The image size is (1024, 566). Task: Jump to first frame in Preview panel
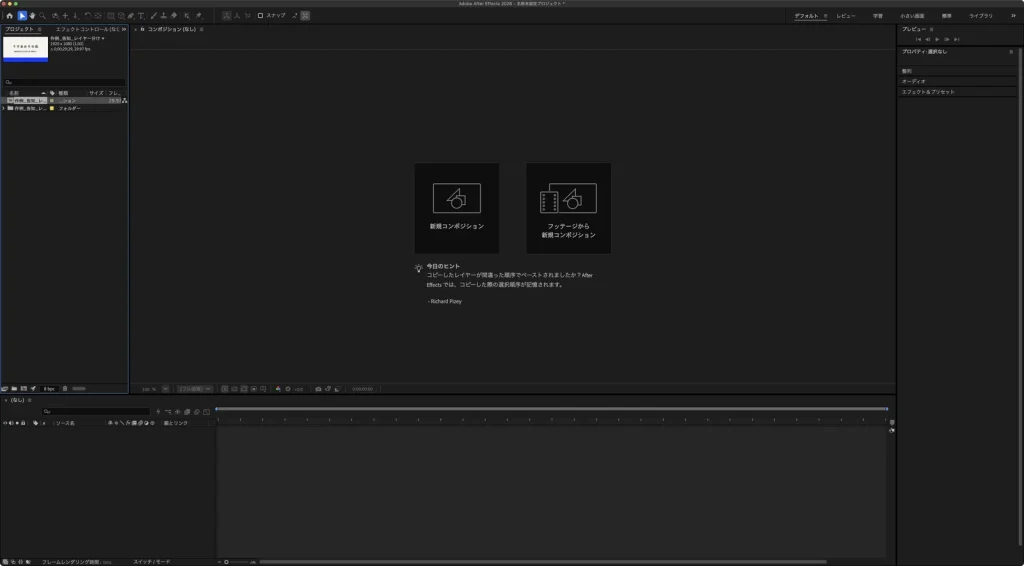click(918, 39)
